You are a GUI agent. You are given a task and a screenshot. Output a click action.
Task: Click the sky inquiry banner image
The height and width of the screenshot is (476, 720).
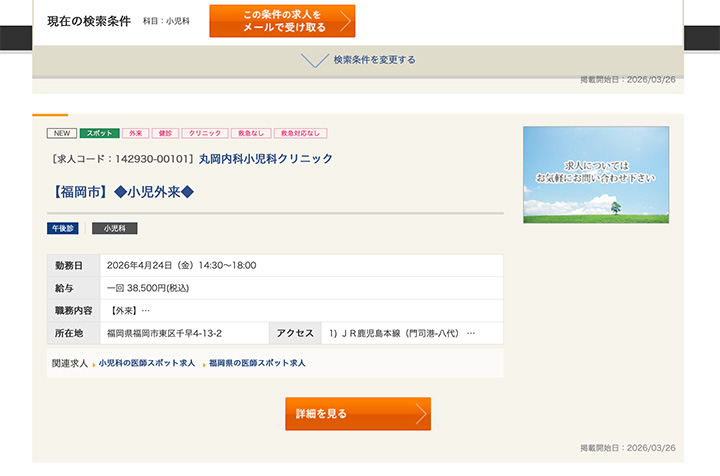click(x=595, y=174)
